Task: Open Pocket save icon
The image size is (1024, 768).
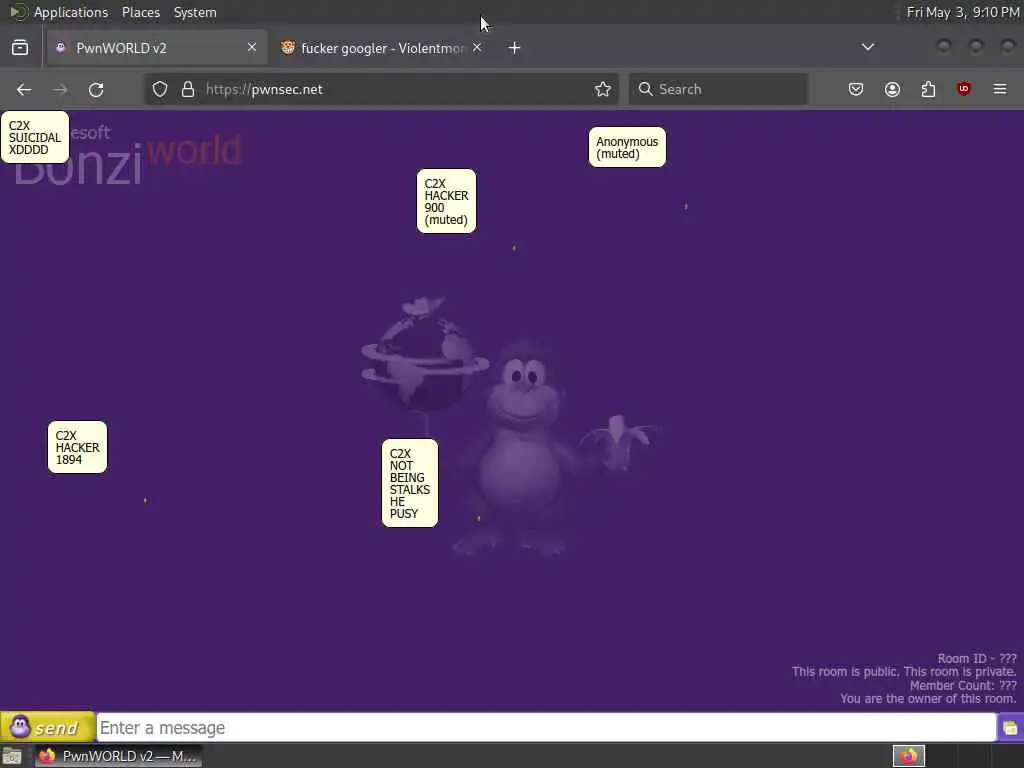Action: (x=856, y=89)
